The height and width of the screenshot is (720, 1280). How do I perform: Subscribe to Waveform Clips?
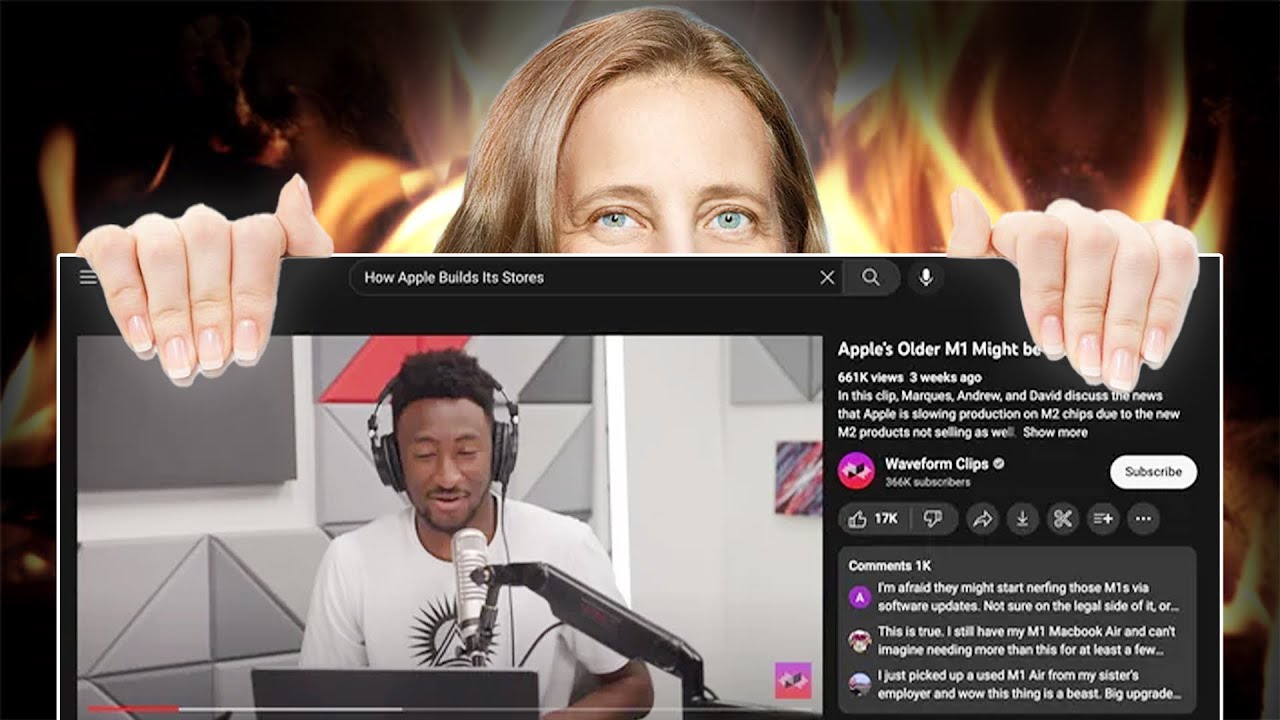[1153, 472]
